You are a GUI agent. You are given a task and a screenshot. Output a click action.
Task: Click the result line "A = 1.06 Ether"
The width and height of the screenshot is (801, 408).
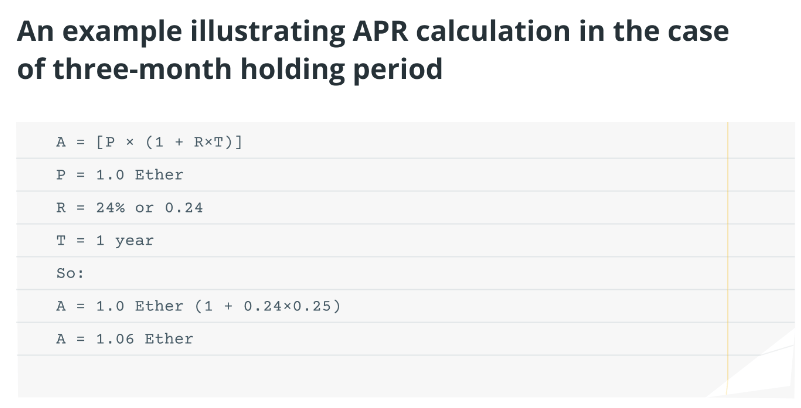click(x=125, y=339)
